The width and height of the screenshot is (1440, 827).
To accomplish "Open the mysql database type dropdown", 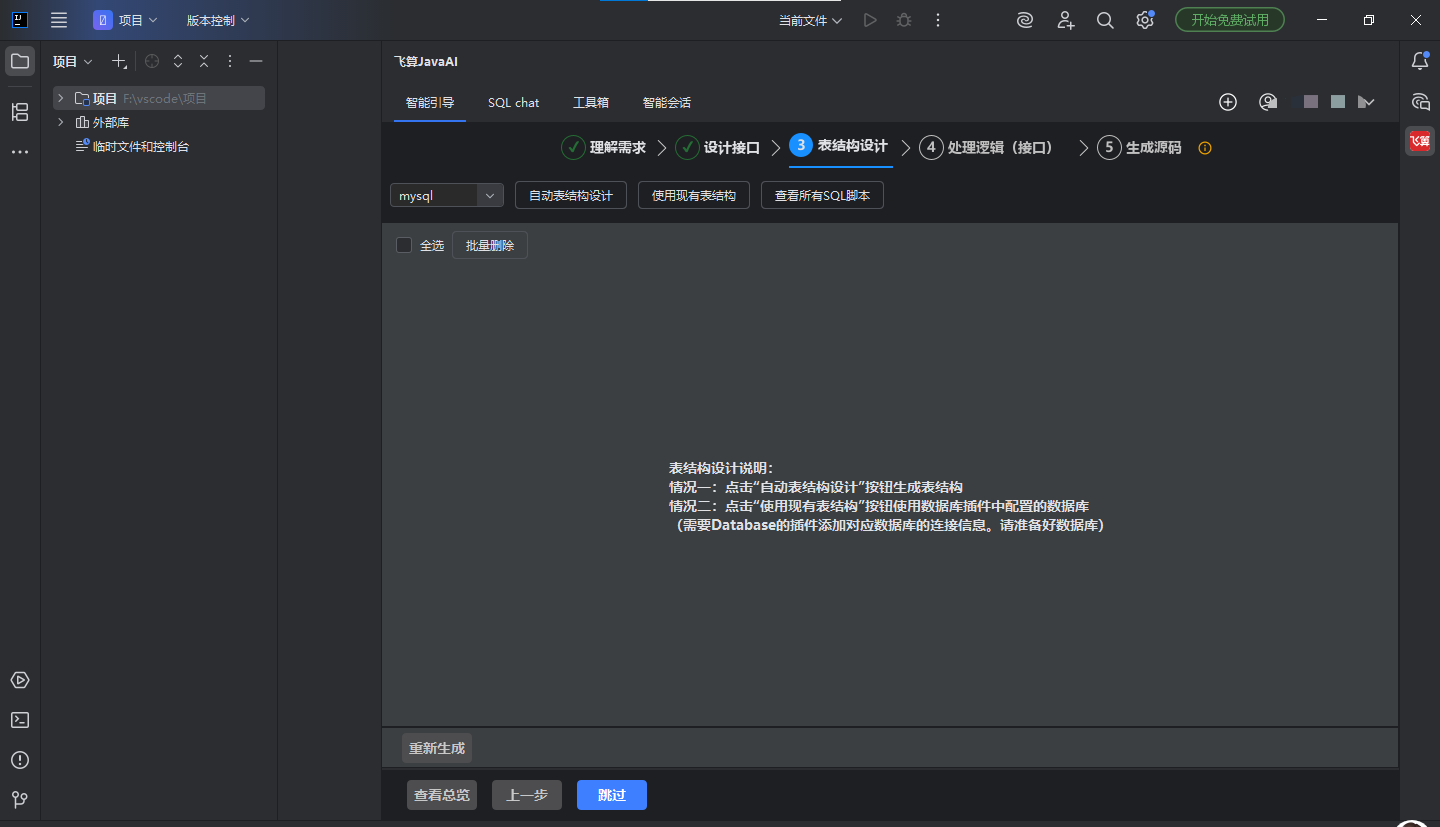I will click(x=446, y=196).
